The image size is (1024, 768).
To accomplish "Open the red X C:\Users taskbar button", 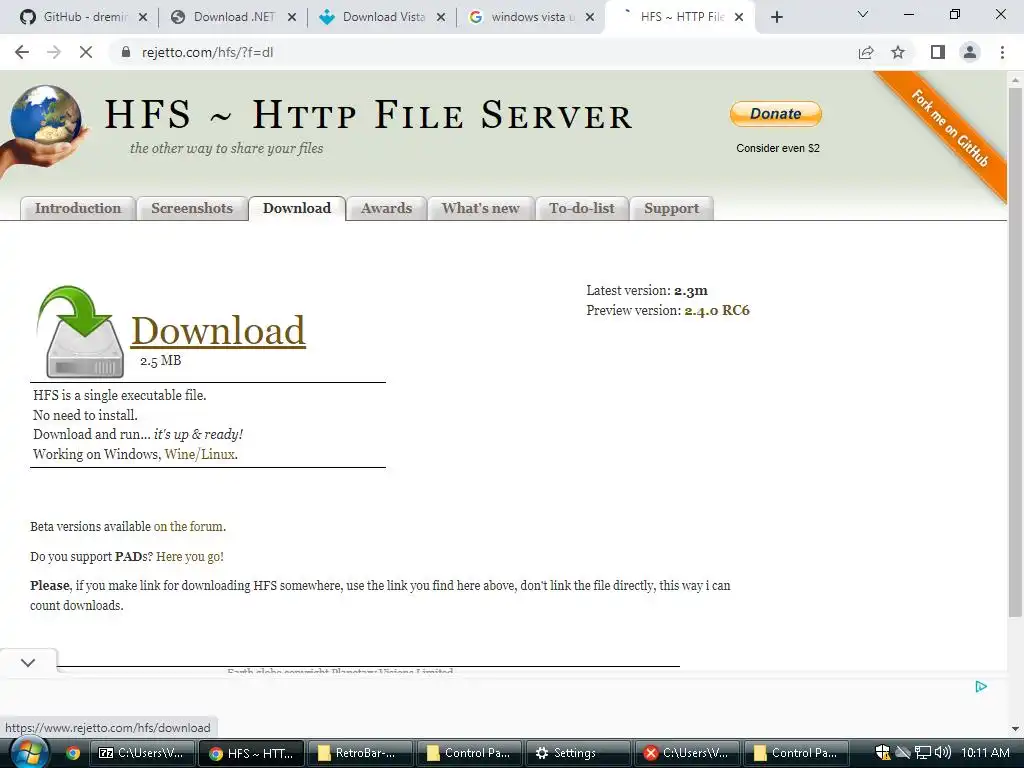I will 686,753.
